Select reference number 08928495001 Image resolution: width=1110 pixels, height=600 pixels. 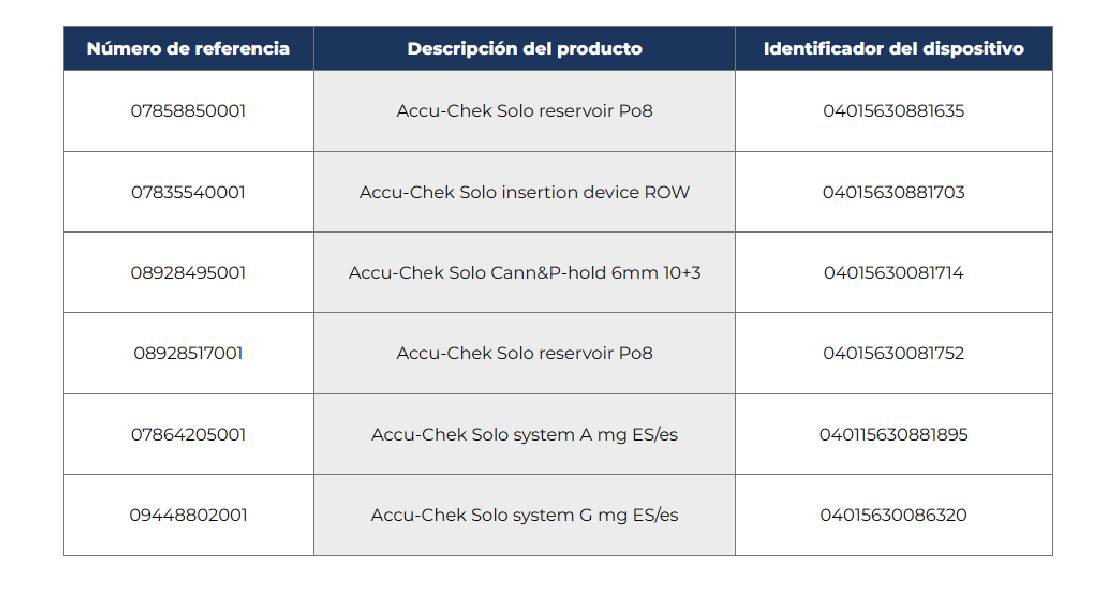coord(188,273)
